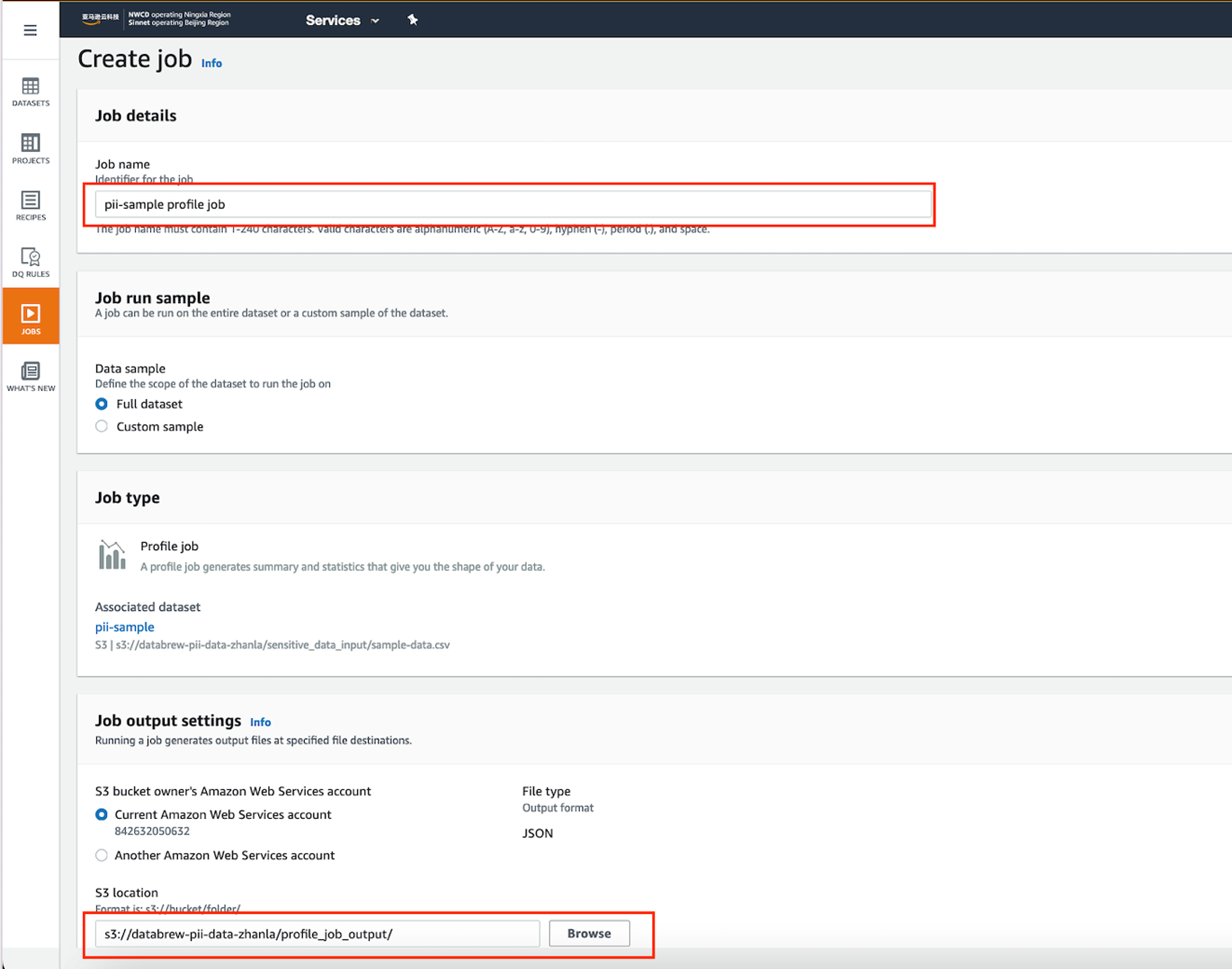Go to Projects in the sidebar
Image resolution: width=1232 pixels, height=969 pixels.
tap(31, 148)
